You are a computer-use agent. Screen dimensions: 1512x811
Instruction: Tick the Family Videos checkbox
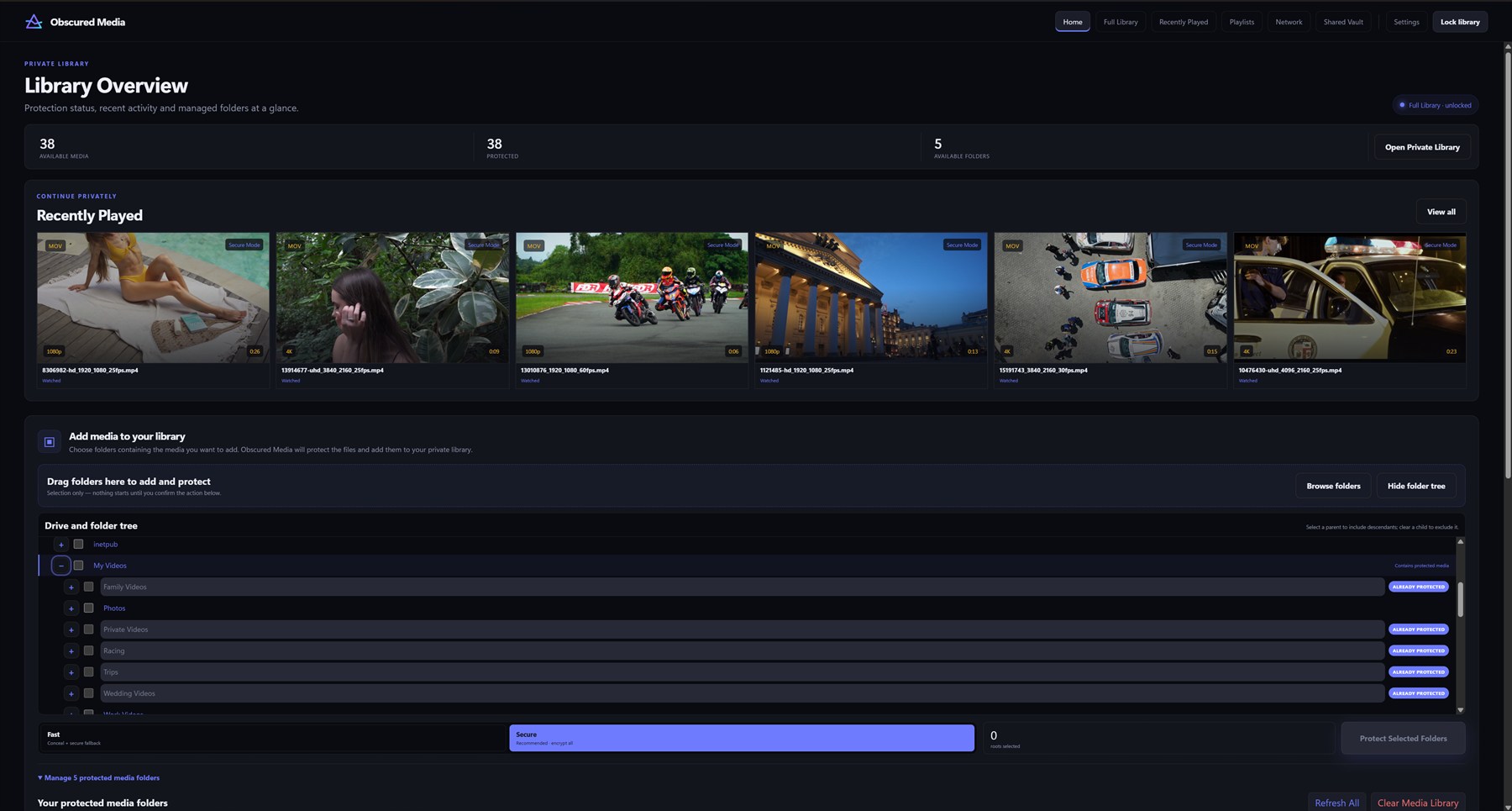[88, 587]
